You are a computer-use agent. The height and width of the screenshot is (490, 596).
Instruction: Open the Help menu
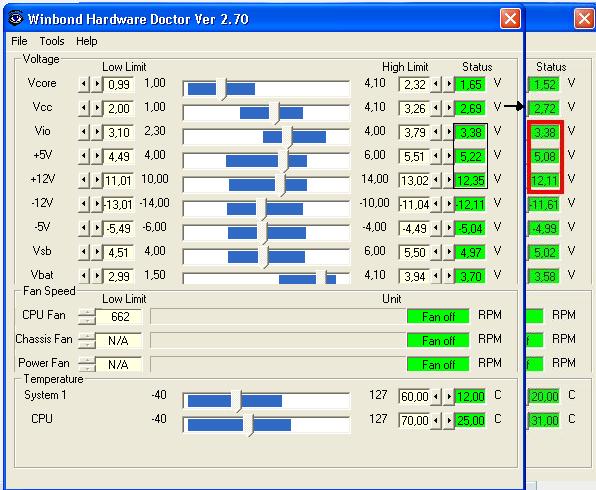coord(86,41)
